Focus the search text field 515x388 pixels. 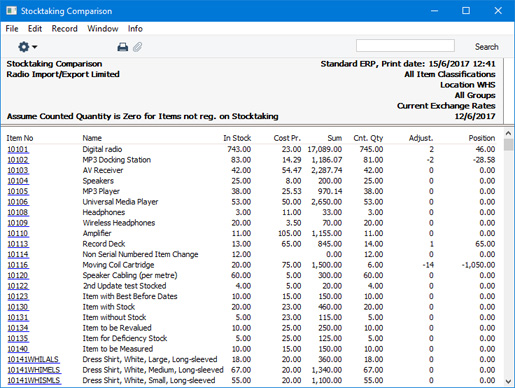pyautogui.click(x=405, y=46)
